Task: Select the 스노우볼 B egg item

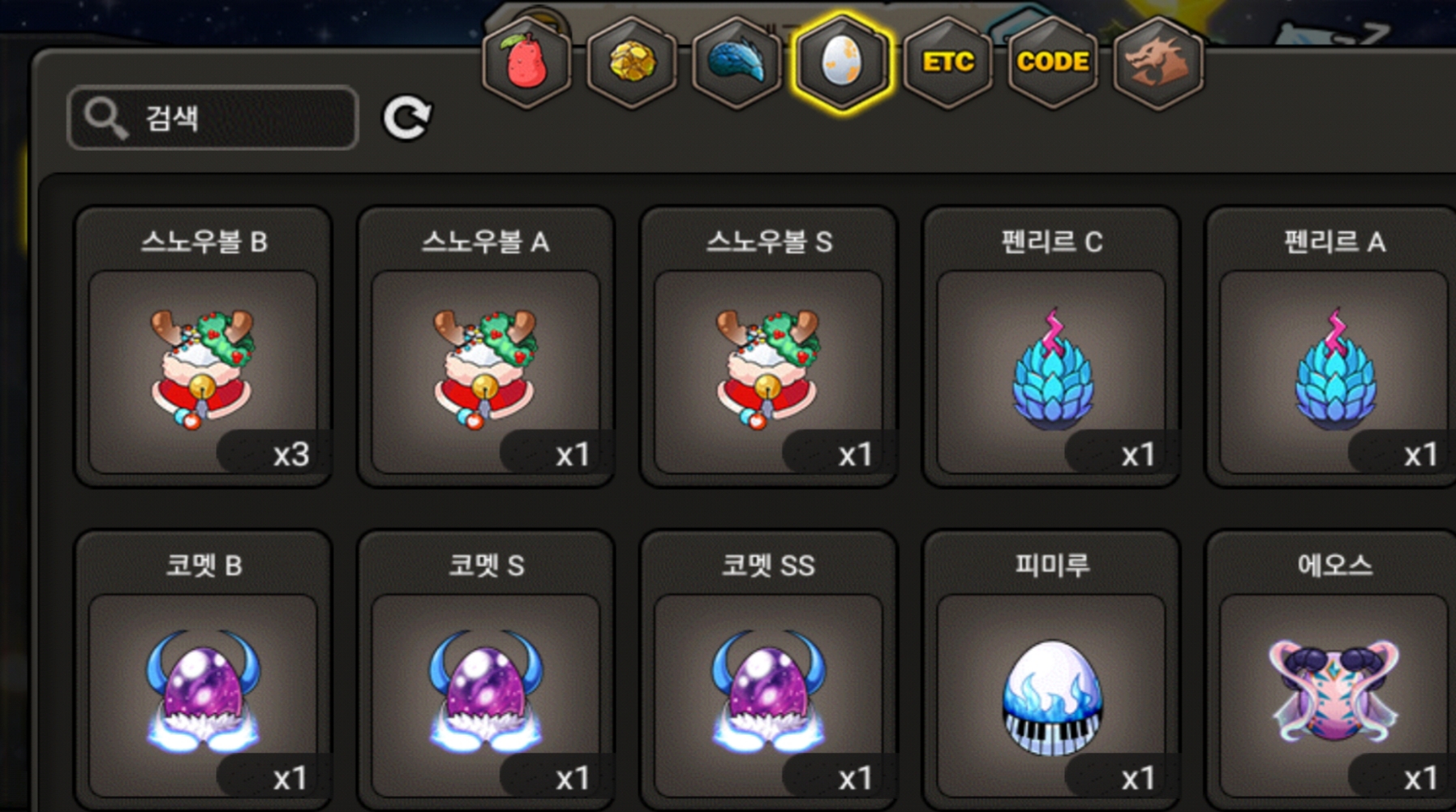Action: click(203, 347)
